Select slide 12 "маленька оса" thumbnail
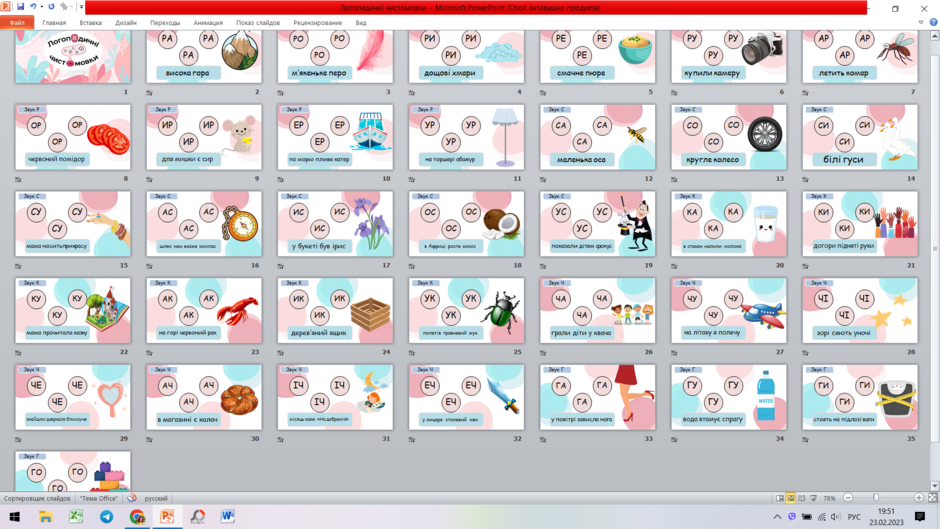The image size is (940, 529). click(x=597, y=137)
